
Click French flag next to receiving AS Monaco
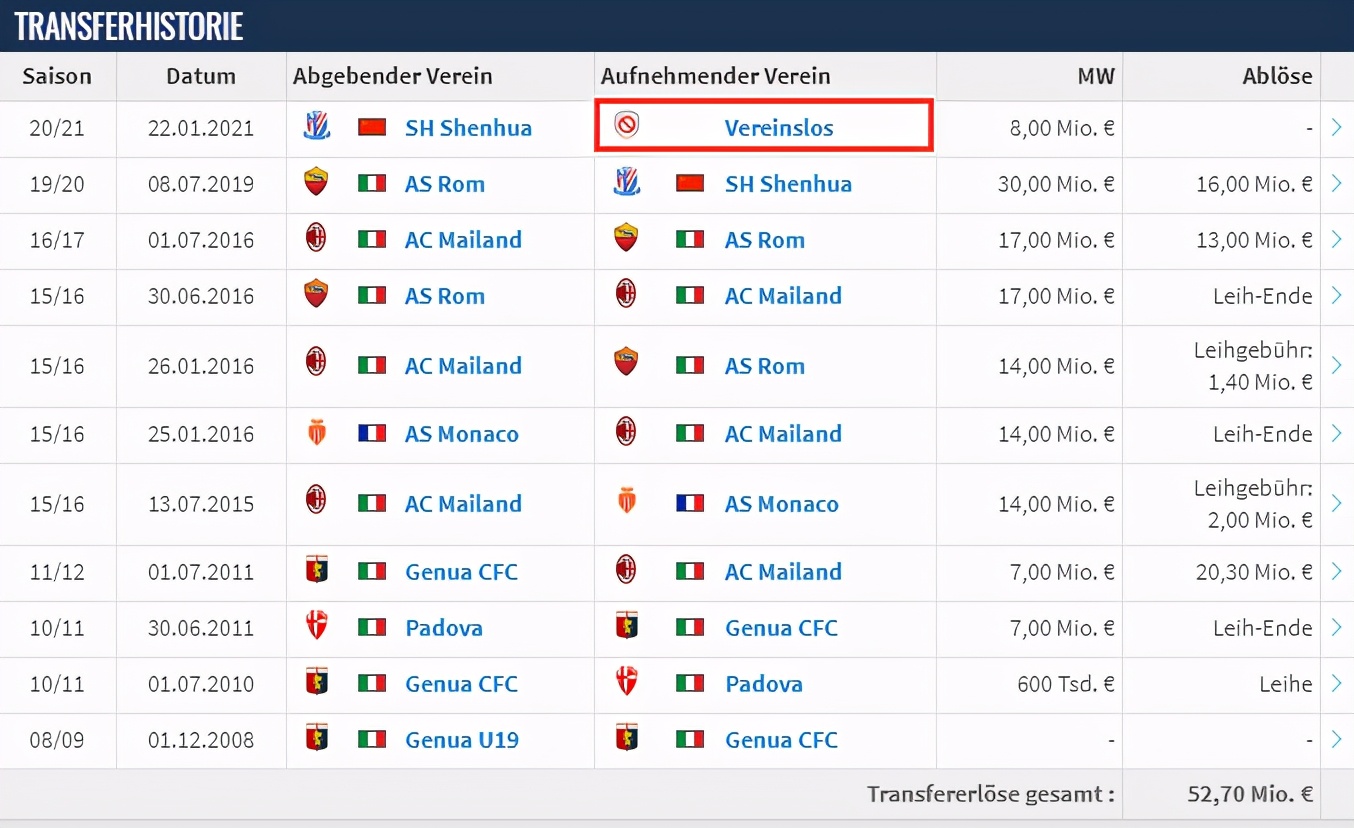pos(690,503)
